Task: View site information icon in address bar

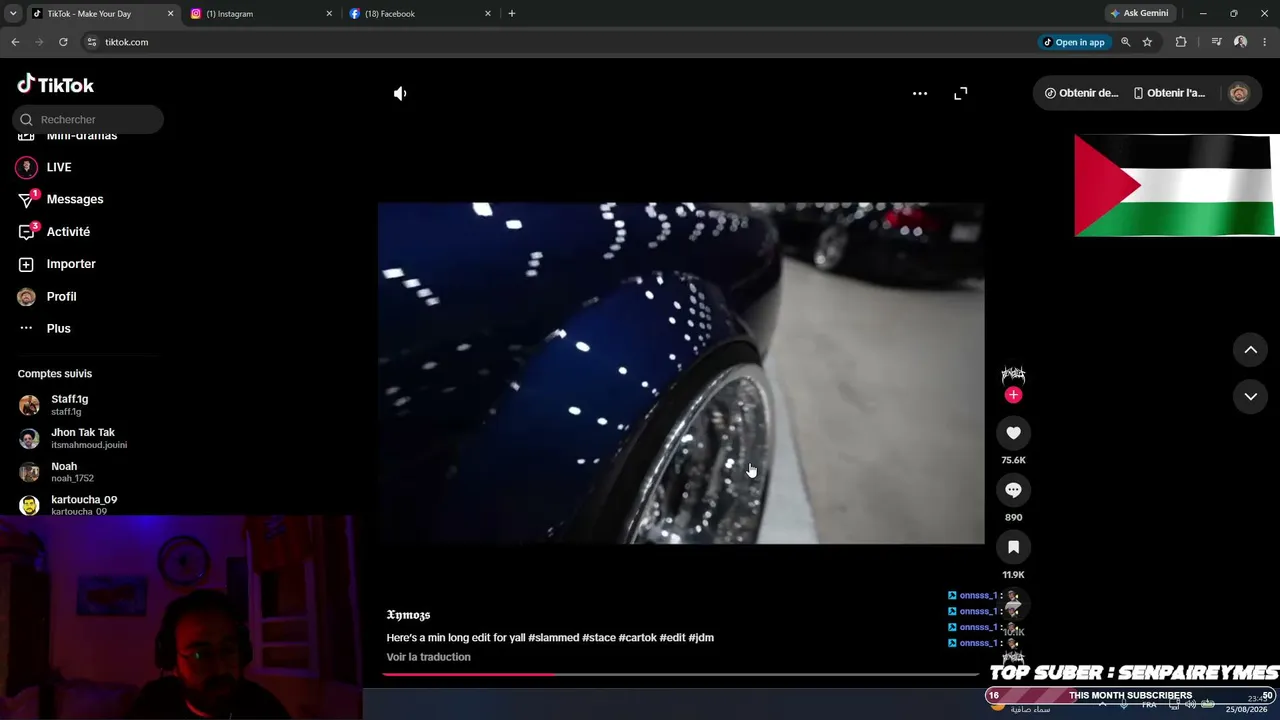Action: tap(92, 42)
